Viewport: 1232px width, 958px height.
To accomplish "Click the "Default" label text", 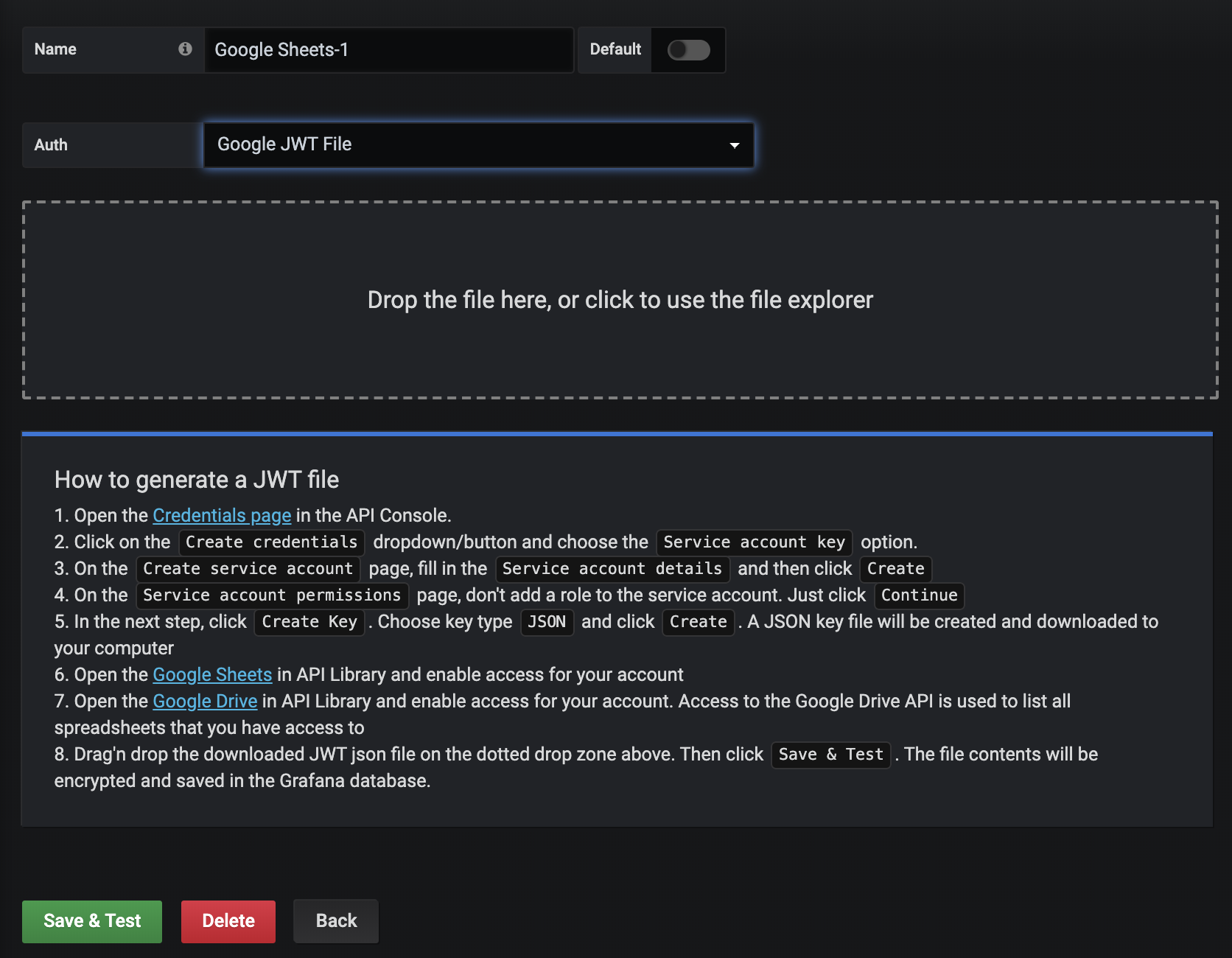I will pyautogui.click(x=615, y=49).
